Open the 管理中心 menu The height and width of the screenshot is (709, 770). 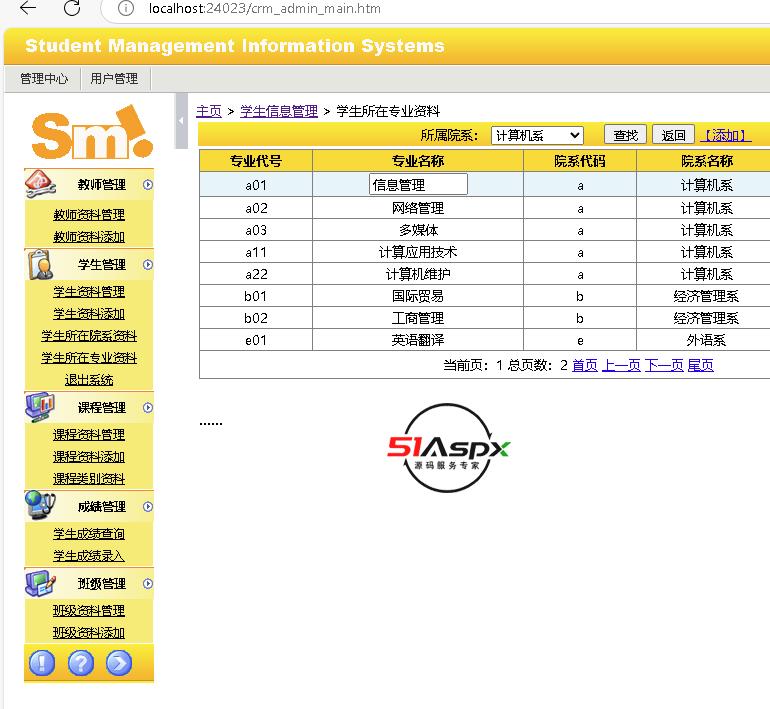tap(44, 78)
